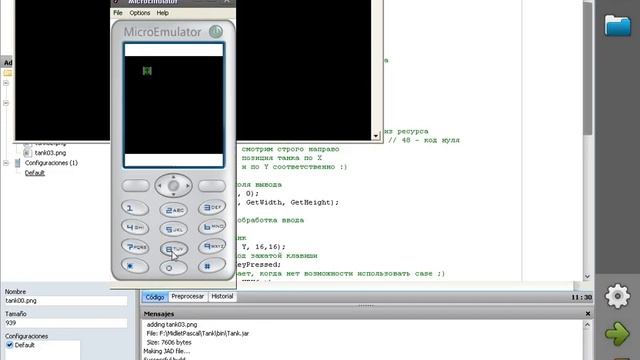Click the d-pad center select button
The width and height of the screenshot is (640, 360).
pos(173,186)
